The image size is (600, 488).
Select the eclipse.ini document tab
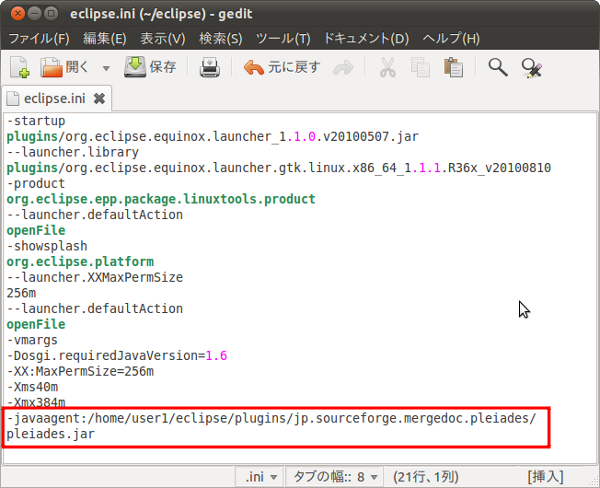(x=57, y=98)
